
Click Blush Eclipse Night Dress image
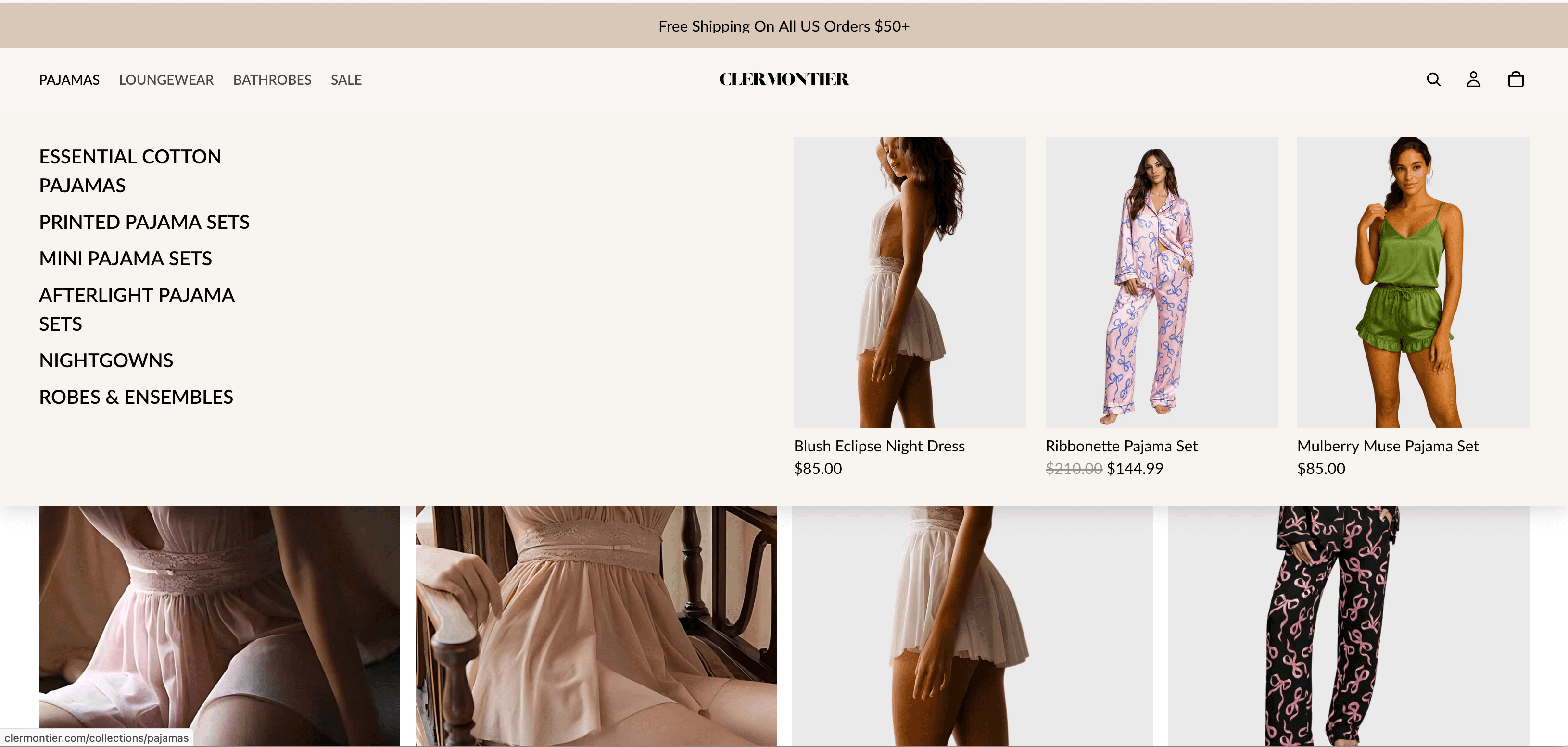(910, 282)
